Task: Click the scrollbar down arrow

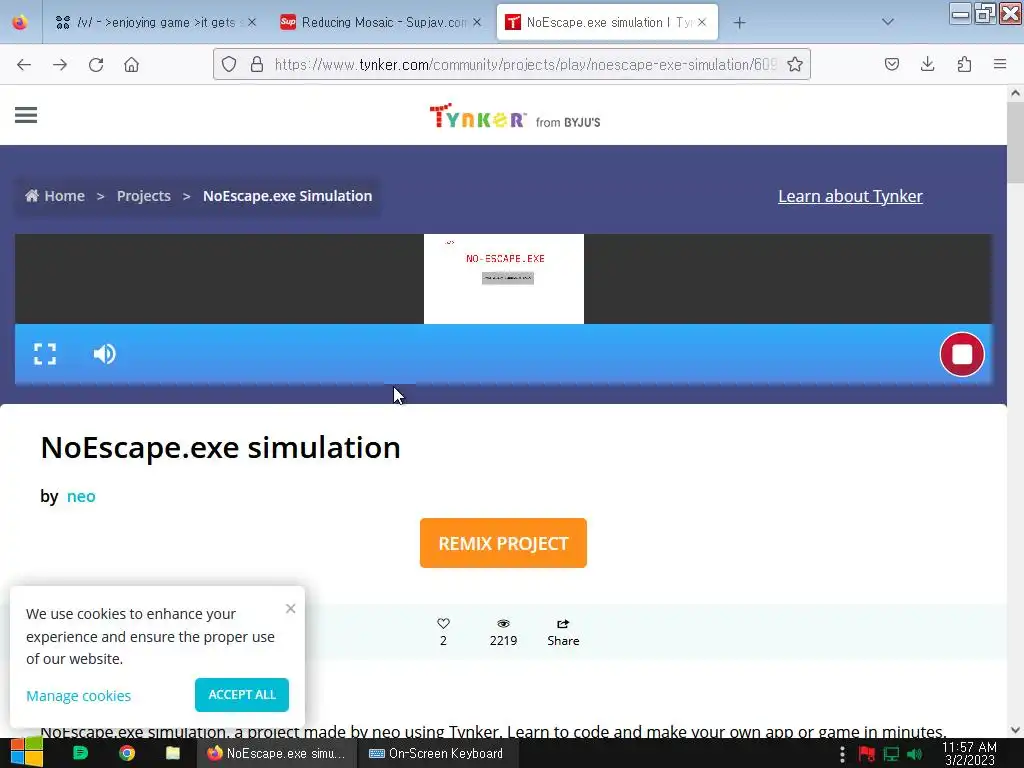Action: point(1016,730)
